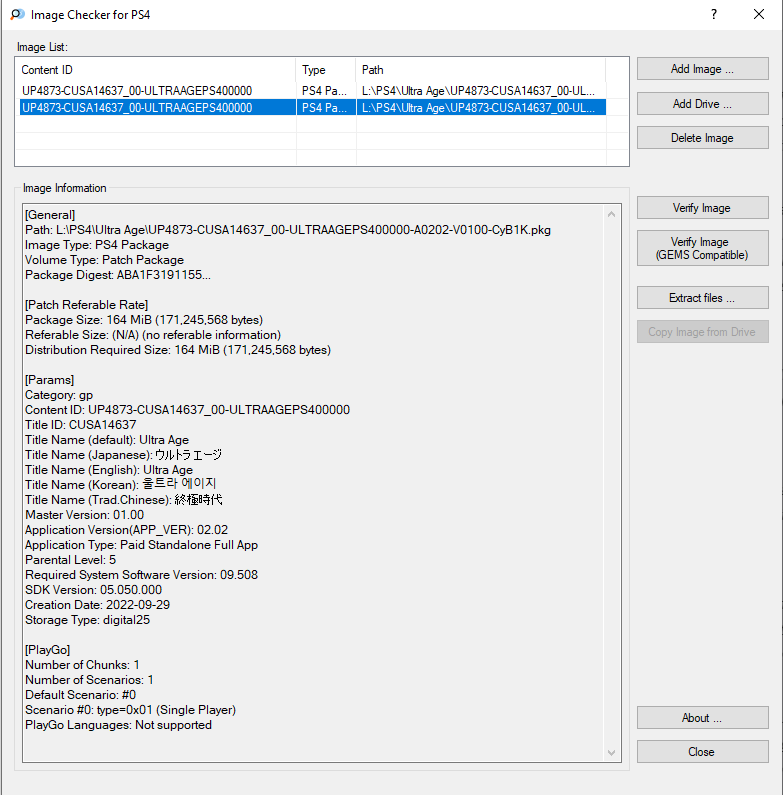Click the 'Parental Level: 5' line

[70, 560]
